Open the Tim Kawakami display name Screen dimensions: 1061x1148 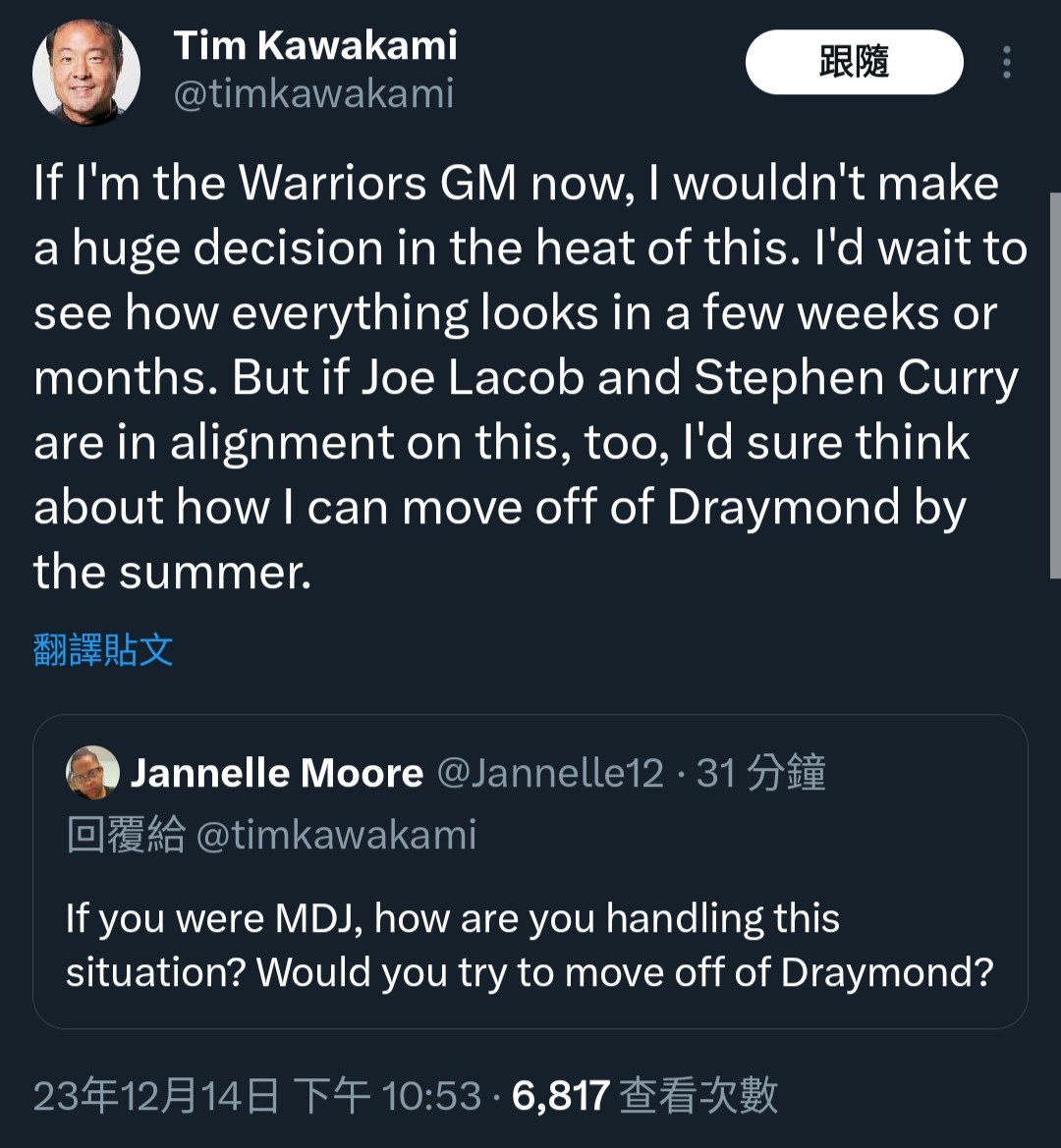[314, 45]
